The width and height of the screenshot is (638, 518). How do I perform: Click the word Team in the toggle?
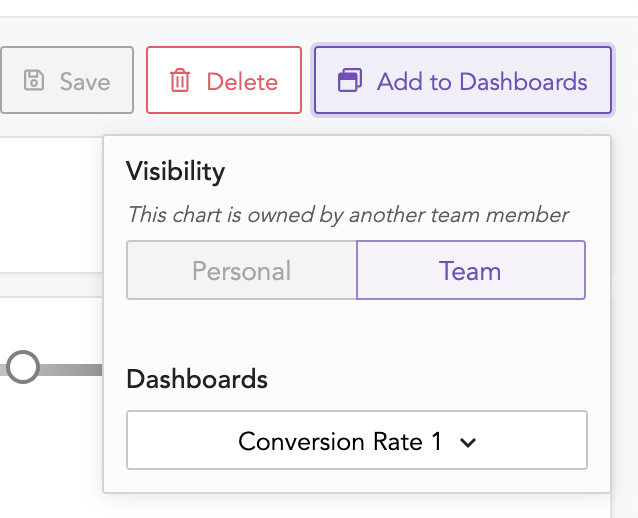(470, 271)
